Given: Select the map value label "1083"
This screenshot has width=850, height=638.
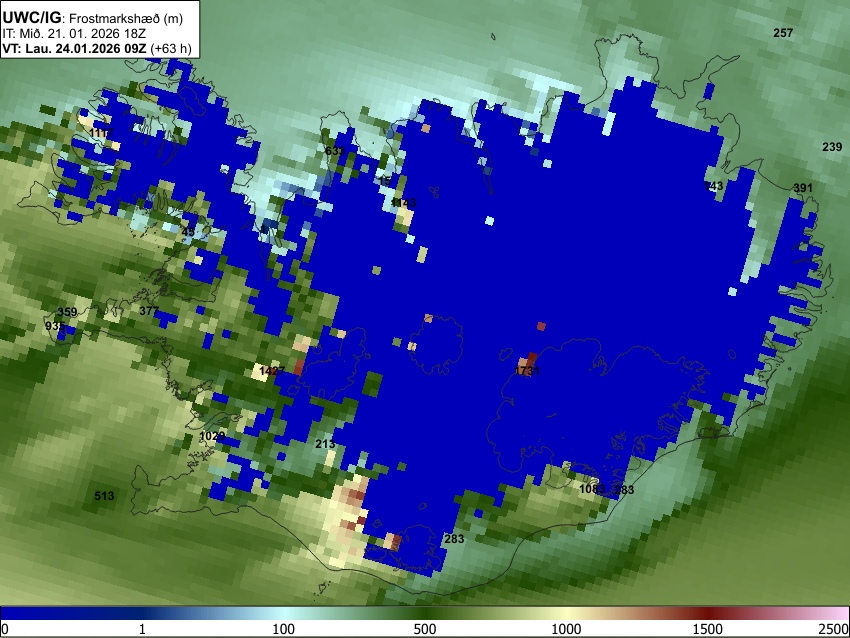Looking at the screenshot, I should tap(592, 489).
